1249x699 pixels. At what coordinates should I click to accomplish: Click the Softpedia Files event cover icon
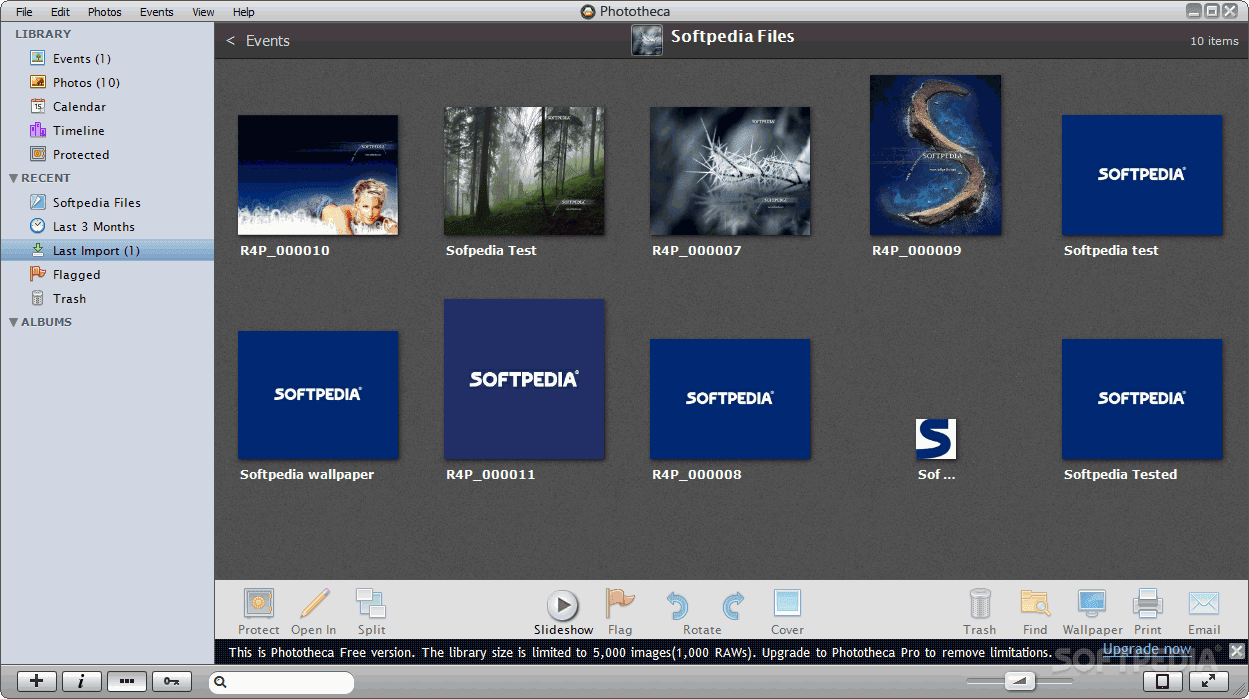(x=647, y=40)
